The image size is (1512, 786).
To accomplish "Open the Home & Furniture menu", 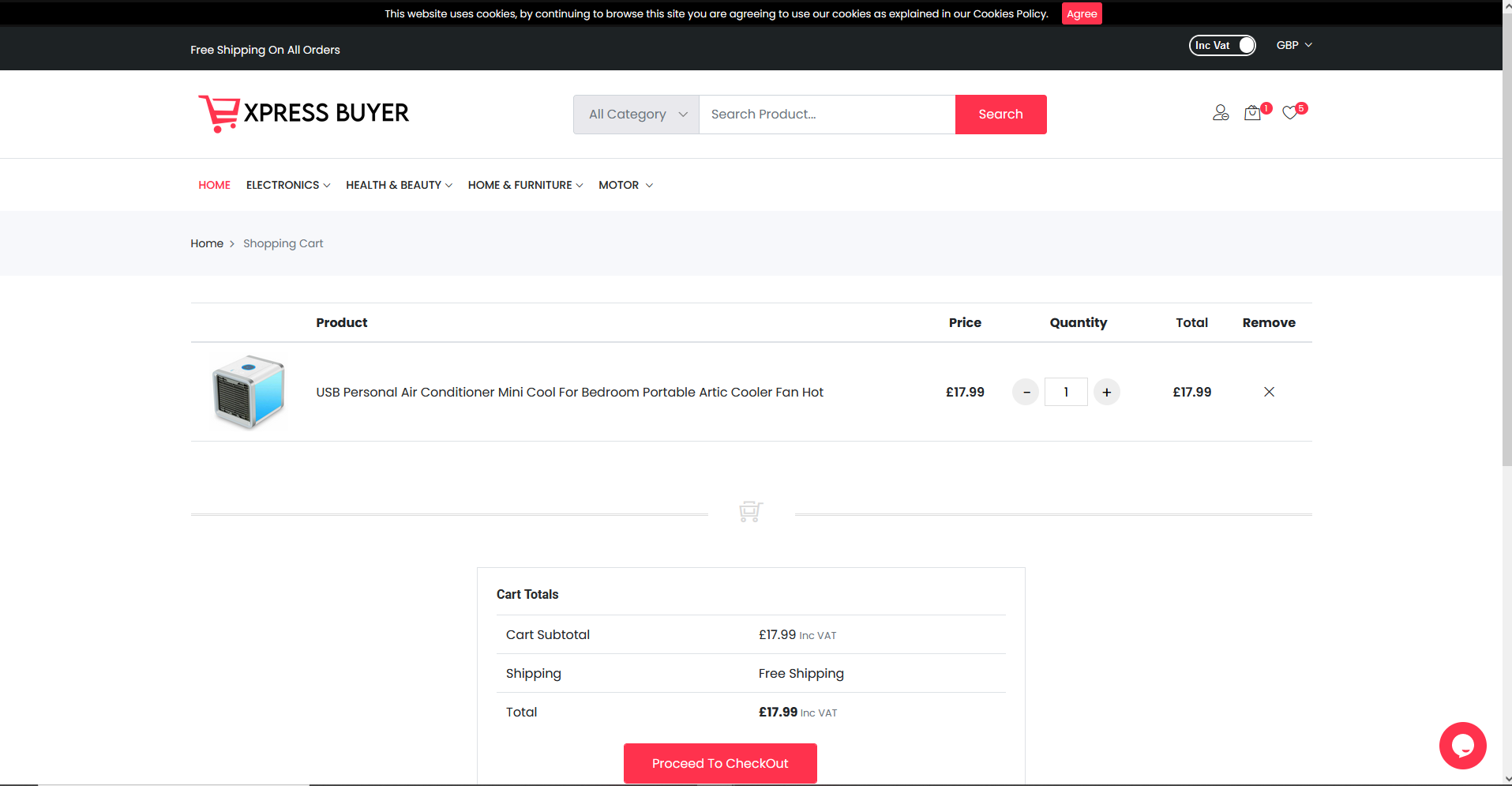I will tap(525, 185).
